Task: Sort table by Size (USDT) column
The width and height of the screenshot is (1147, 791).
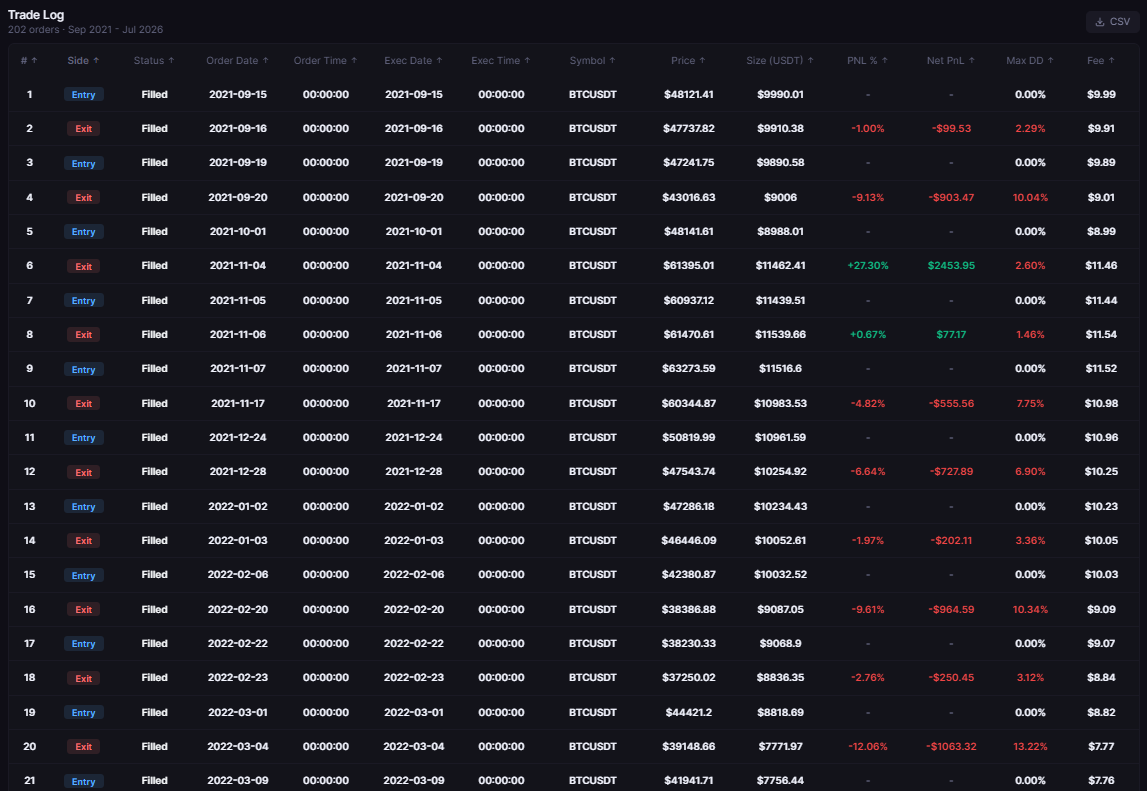Action: pyautogui.click(x=781, y=61)
